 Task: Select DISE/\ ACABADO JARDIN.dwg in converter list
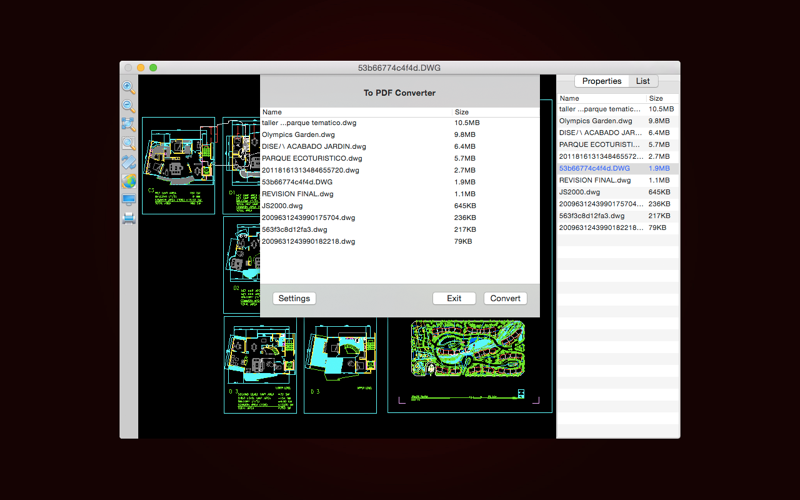tap(400, 146)
